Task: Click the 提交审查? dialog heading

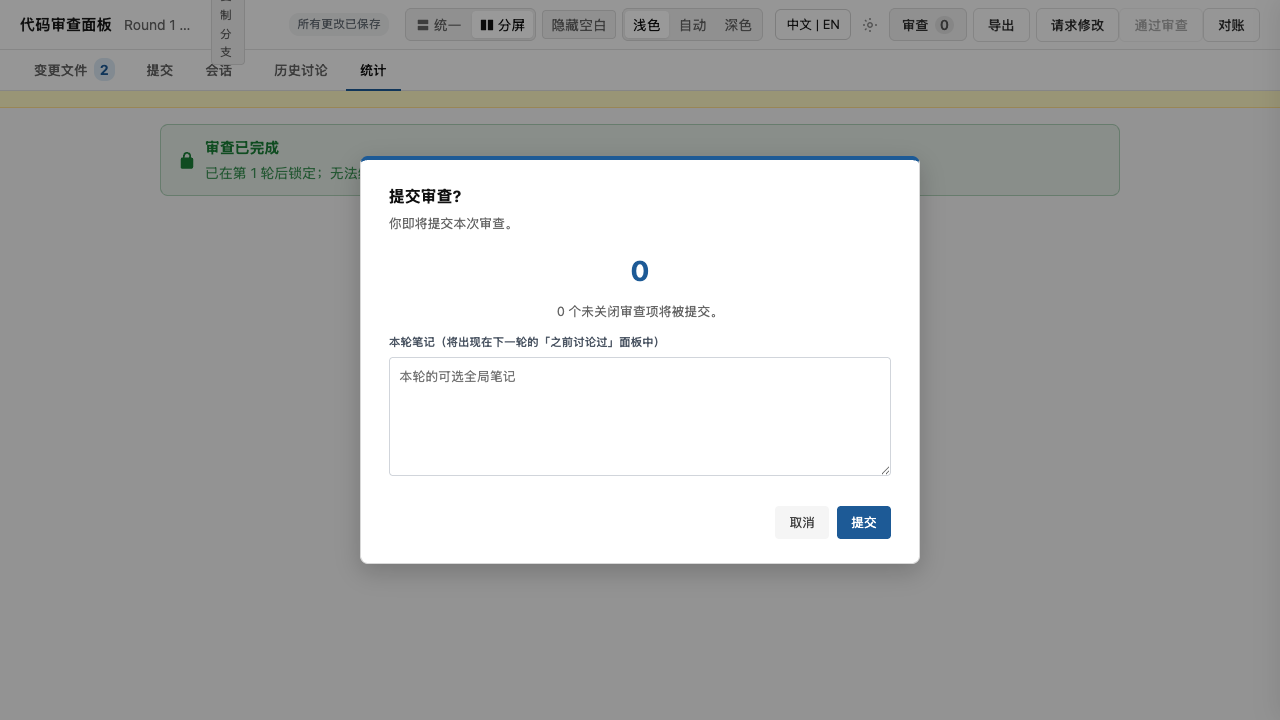Action: point(425,196)
